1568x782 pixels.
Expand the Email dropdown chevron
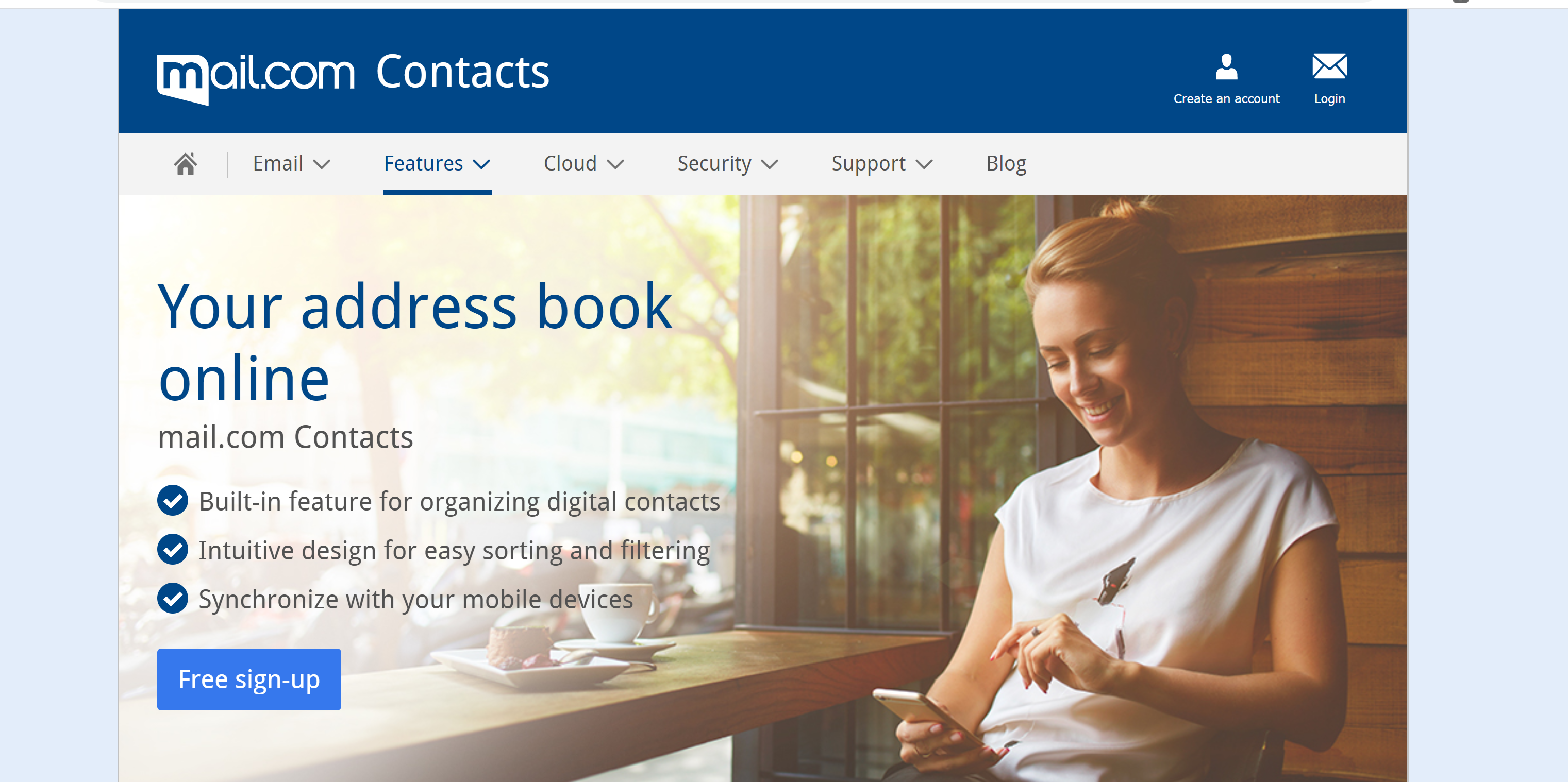[x=322, y=164]
